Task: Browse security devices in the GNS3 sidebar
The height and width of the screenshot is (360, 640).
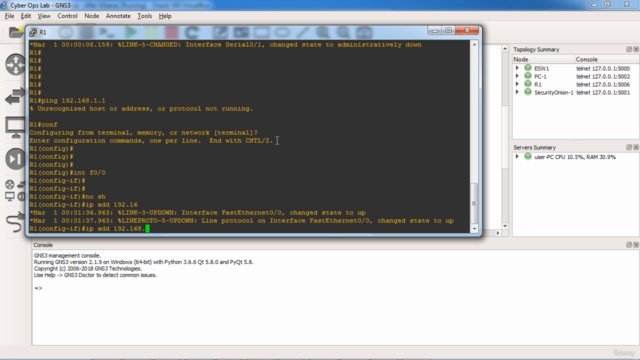Action: [16, 159]
